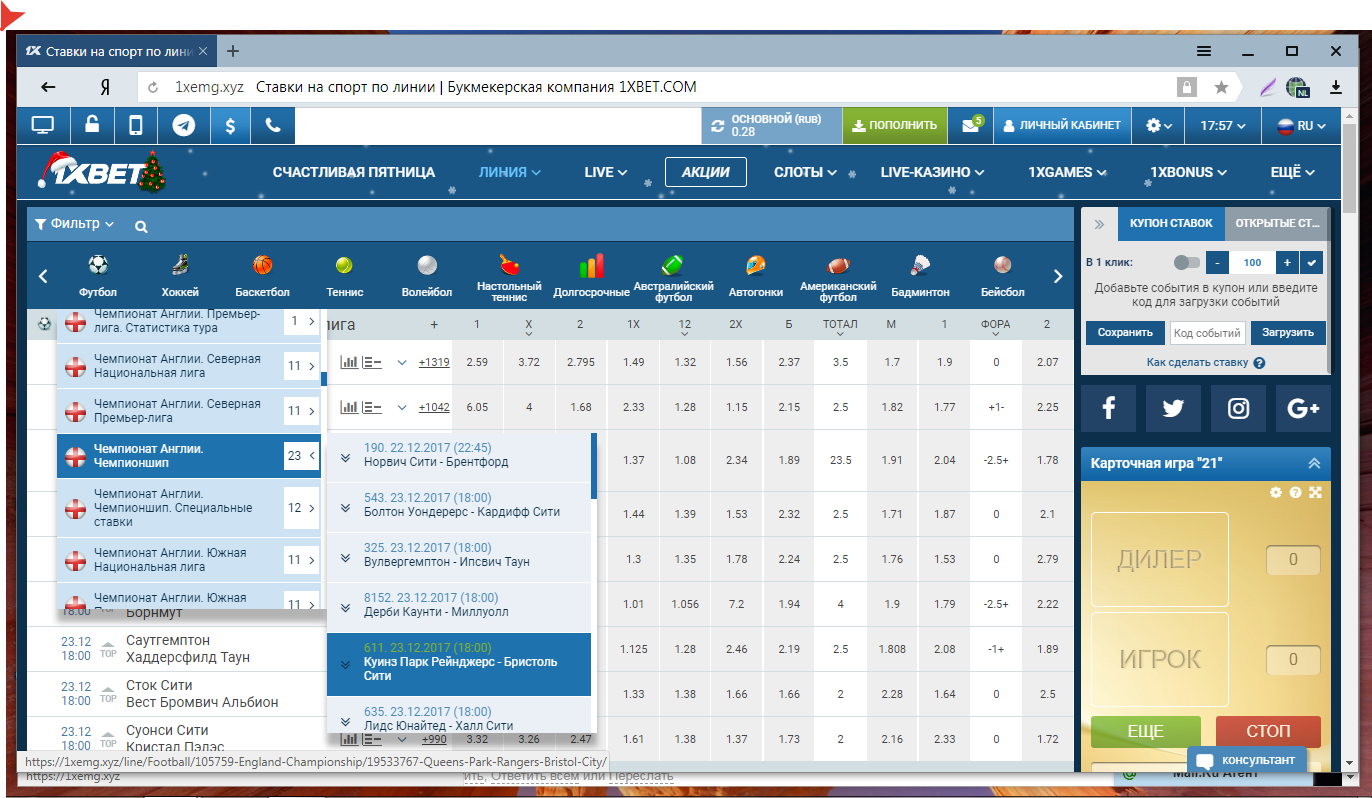Click the open padlock access icon

pos(92,126)
